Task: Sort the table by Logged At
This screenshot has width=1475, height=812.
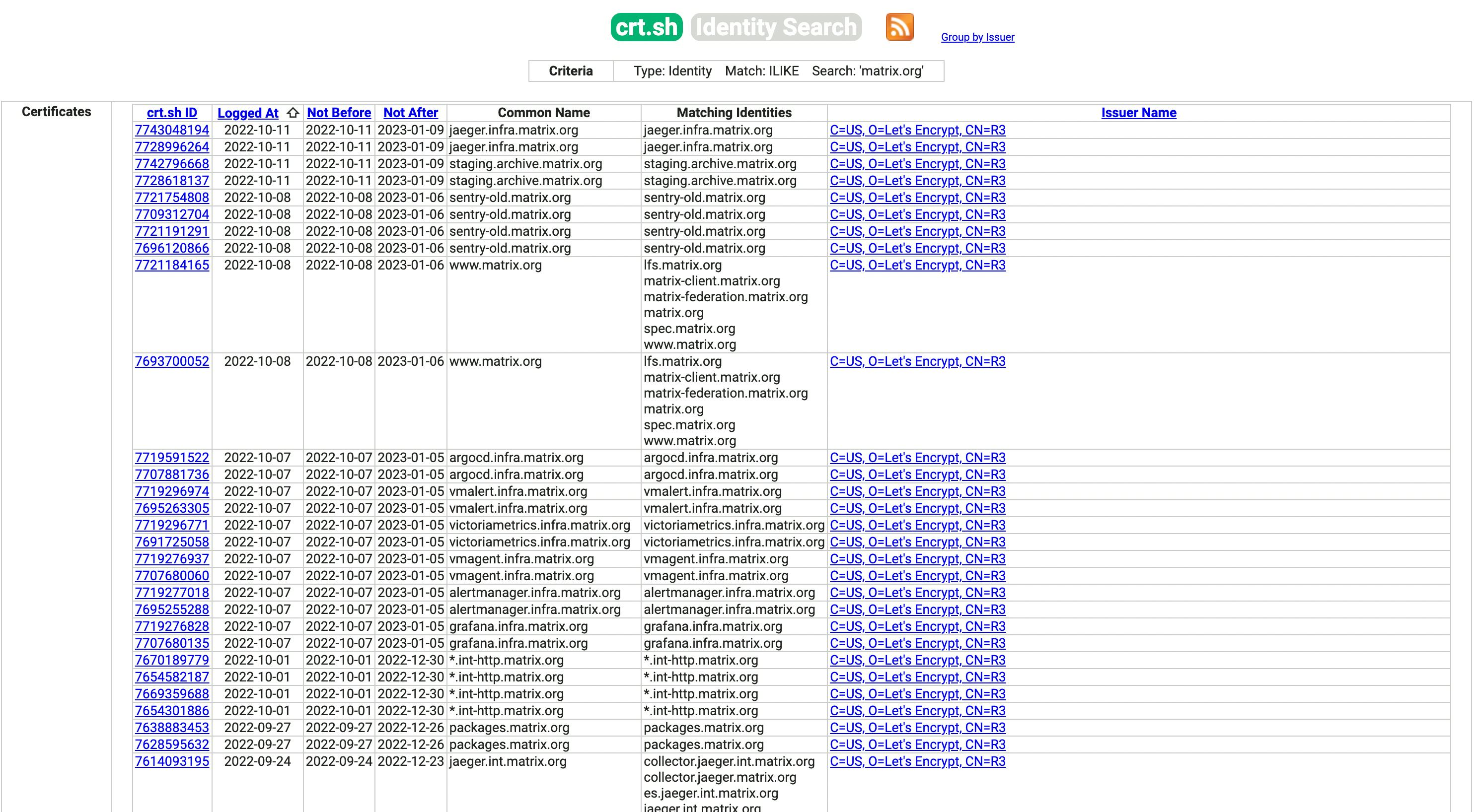Action: [248, 113]
